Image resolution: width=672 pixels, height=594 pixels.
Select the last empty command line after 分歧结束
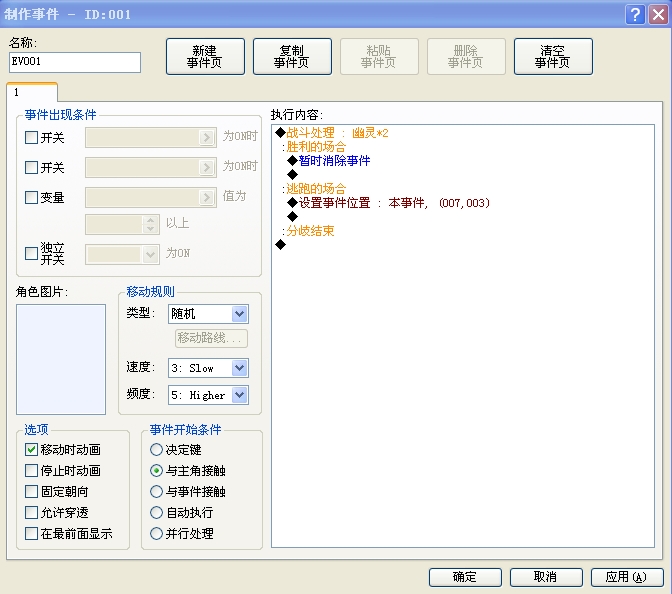(281, 245)
